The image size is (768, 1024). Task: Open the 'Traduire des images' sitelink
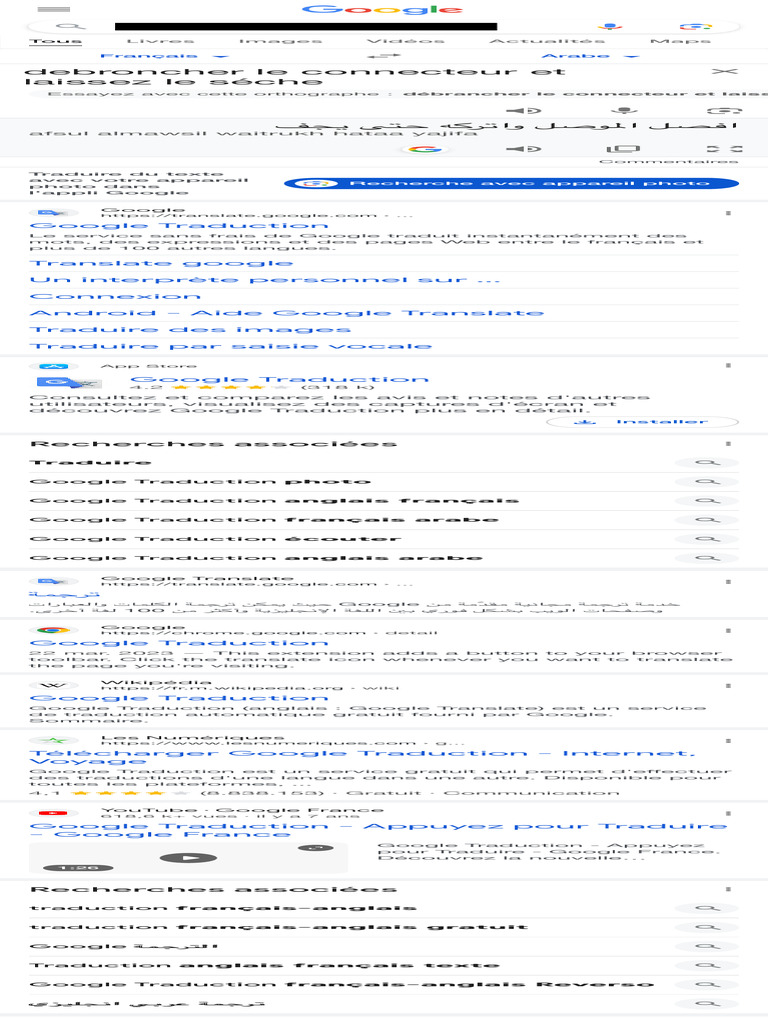190,330
